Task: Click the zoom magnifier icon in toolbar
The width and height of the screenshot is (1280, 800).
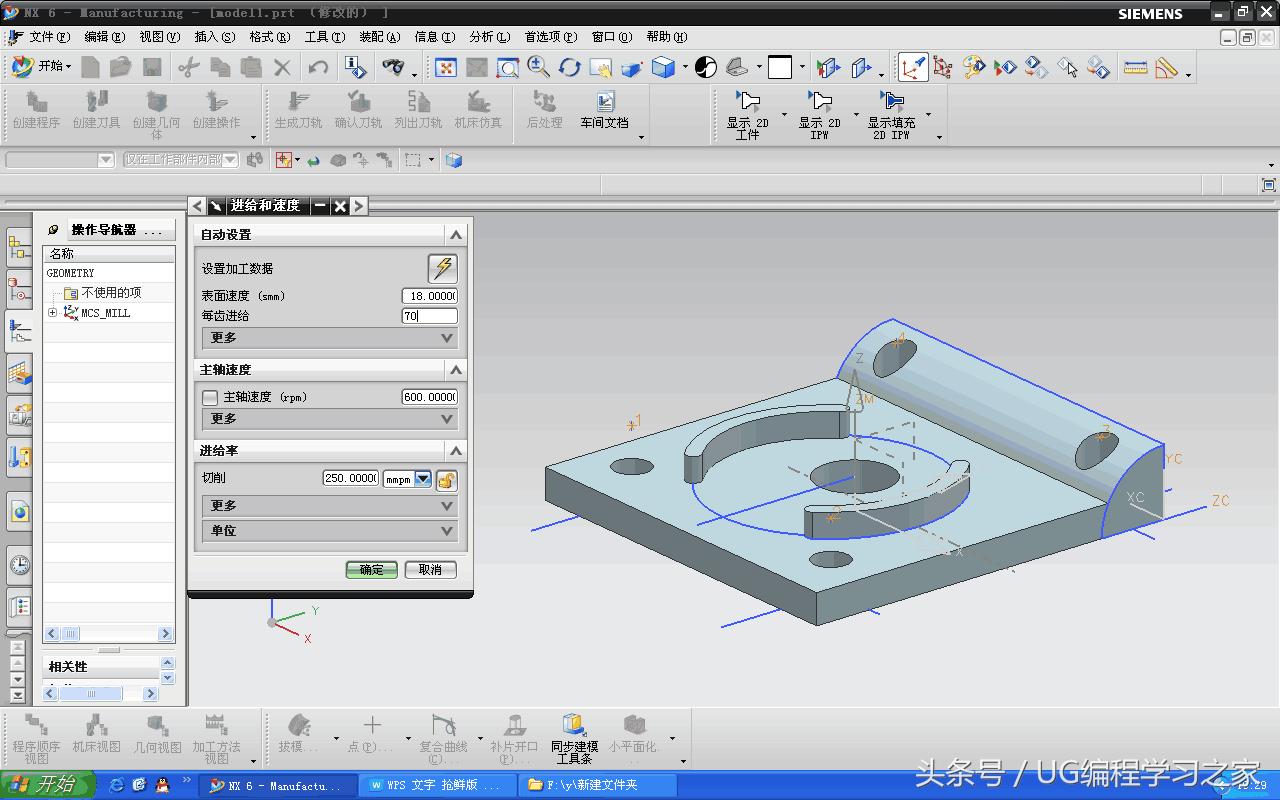Action: click(538, 67)
